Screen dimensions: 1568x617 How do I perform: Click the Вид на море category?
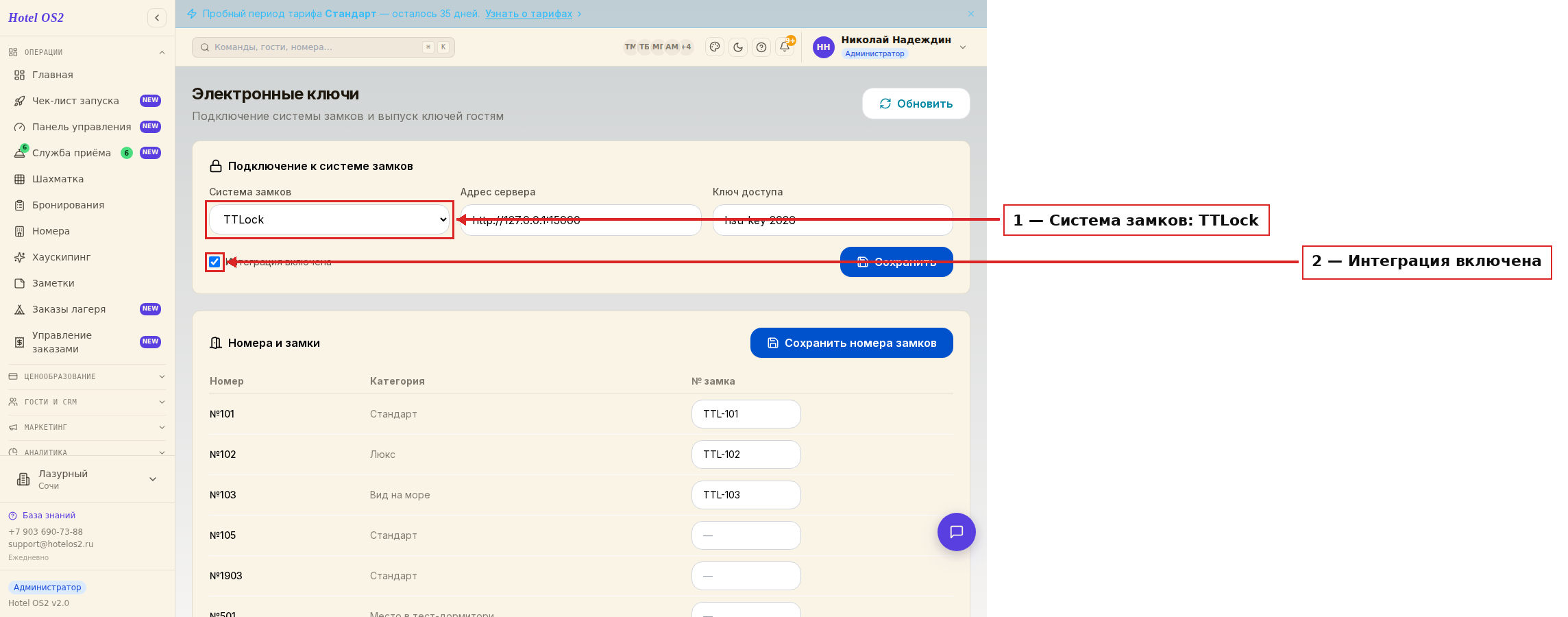pos(400,495)
